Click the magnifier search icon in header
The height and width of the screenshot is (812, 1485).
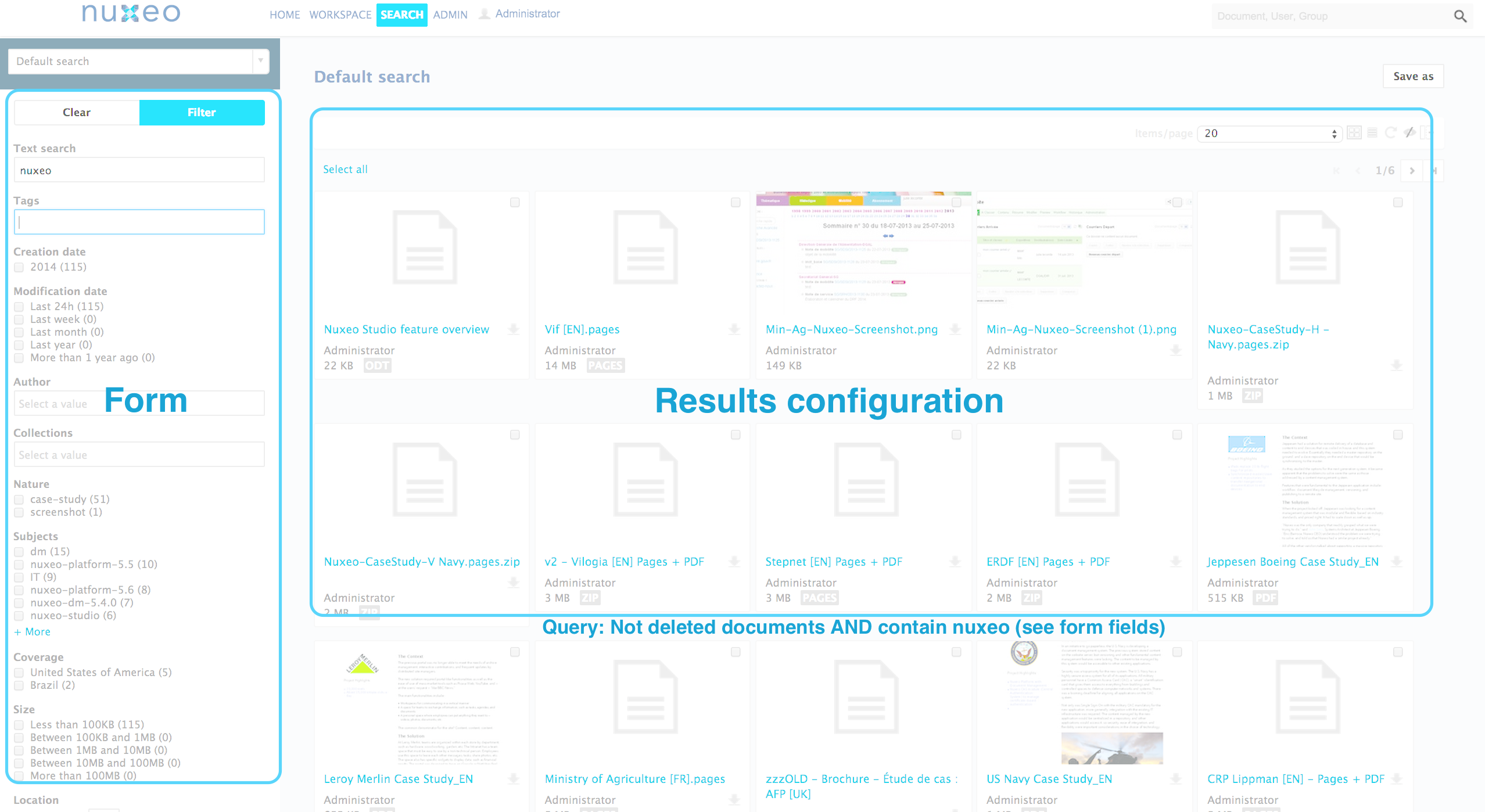coord(1460,16)
